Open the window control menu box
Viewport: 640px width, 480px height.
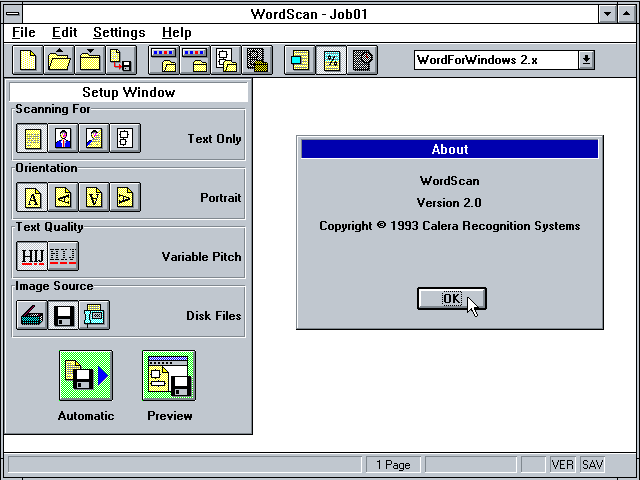pos(13,14)
